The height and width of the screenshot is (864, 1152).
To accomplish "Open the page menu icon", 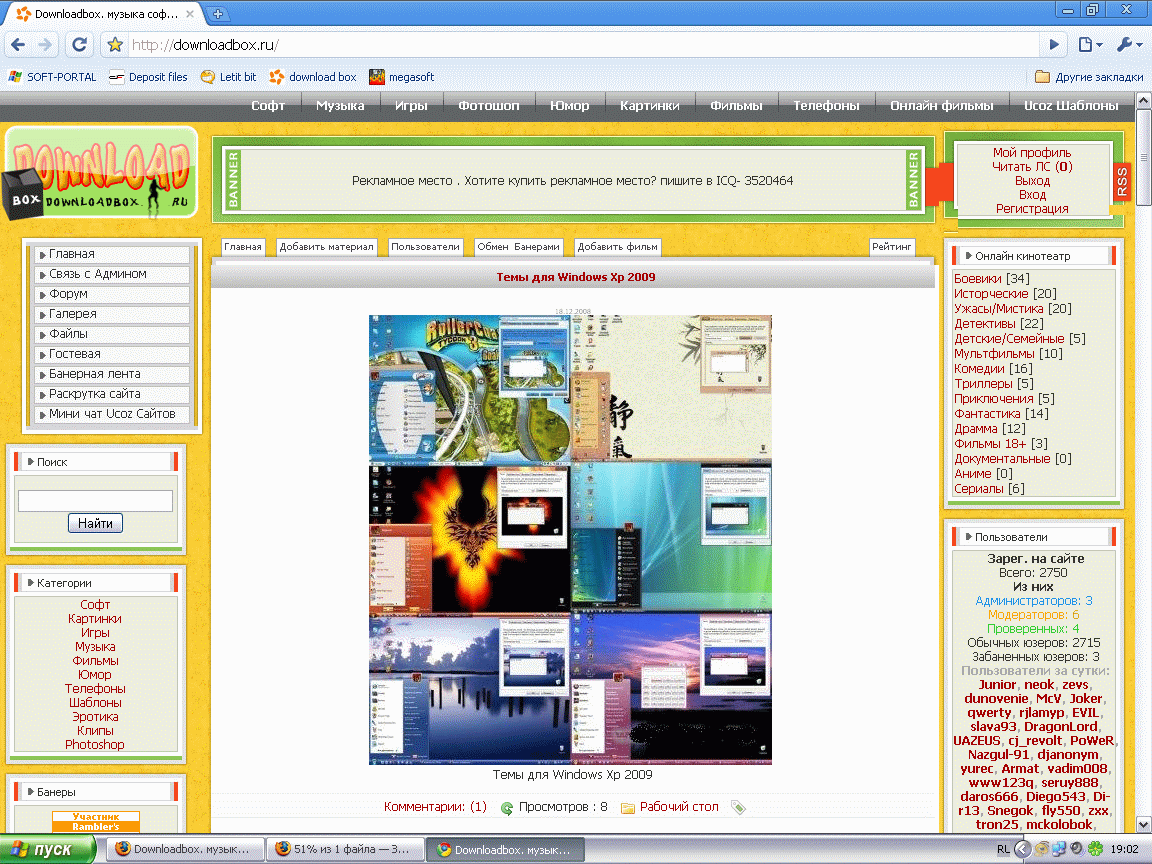I will [1090, 45].
